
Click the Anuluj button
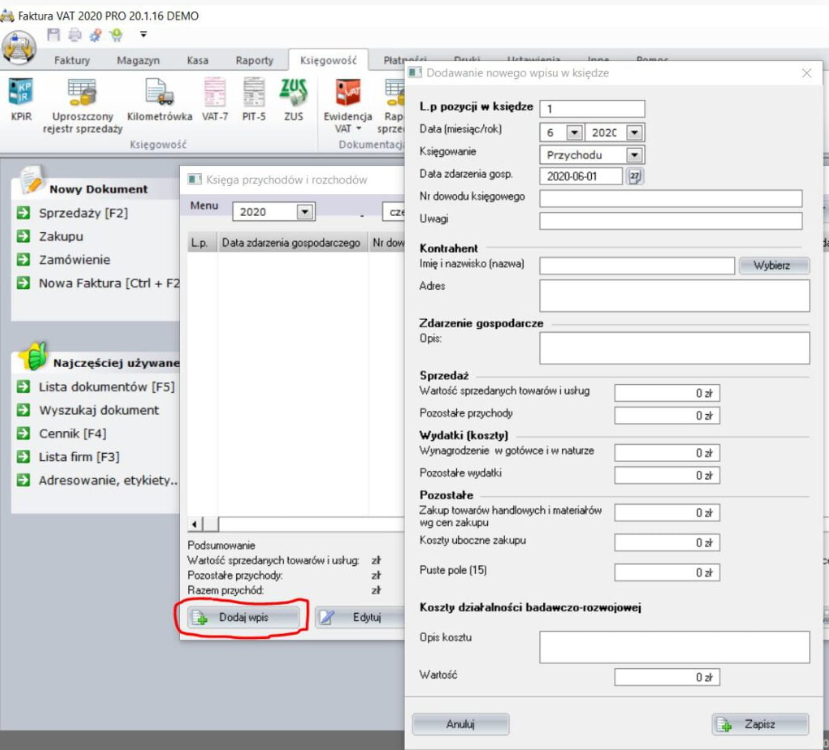(460, 724)
